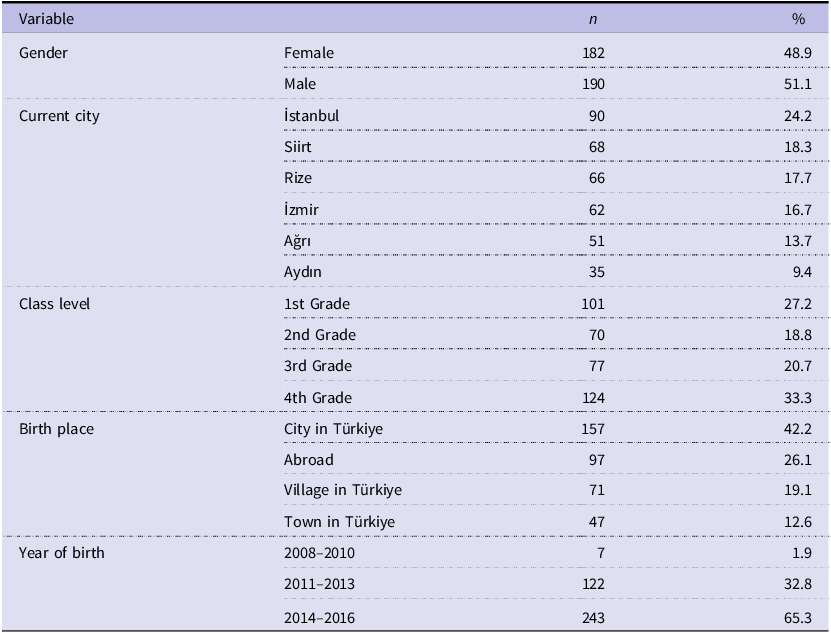The image size is (831, 633).
Task: Select the Abroad birth place cell
Action: click(309, 460)
